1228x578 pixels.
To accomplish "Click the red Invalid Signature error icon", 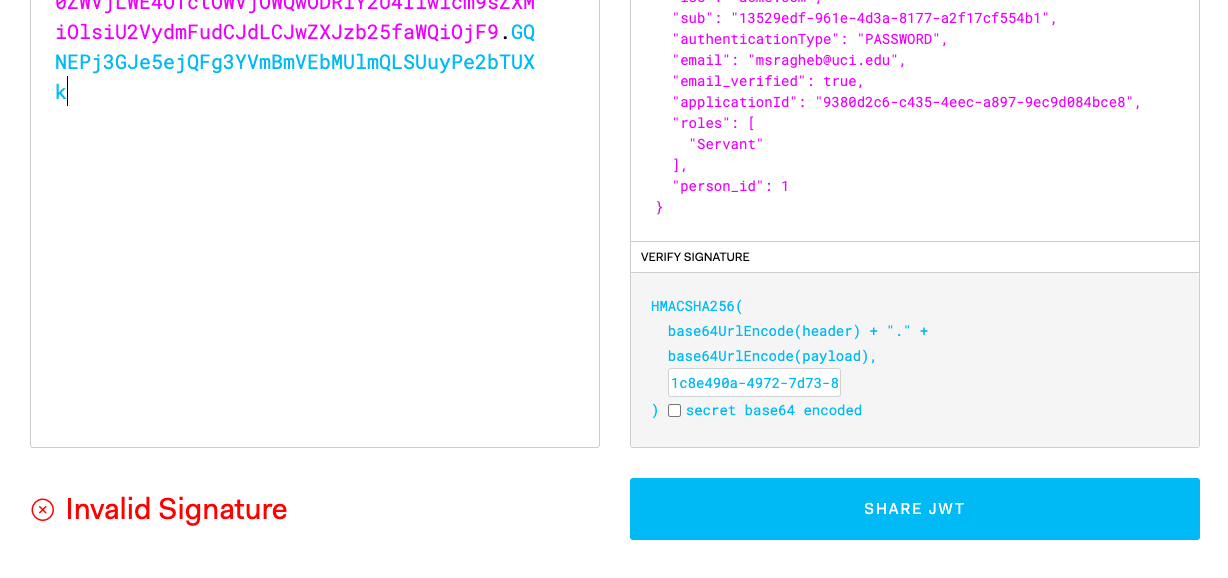I will pyautogui.click(x=43, y=510).
